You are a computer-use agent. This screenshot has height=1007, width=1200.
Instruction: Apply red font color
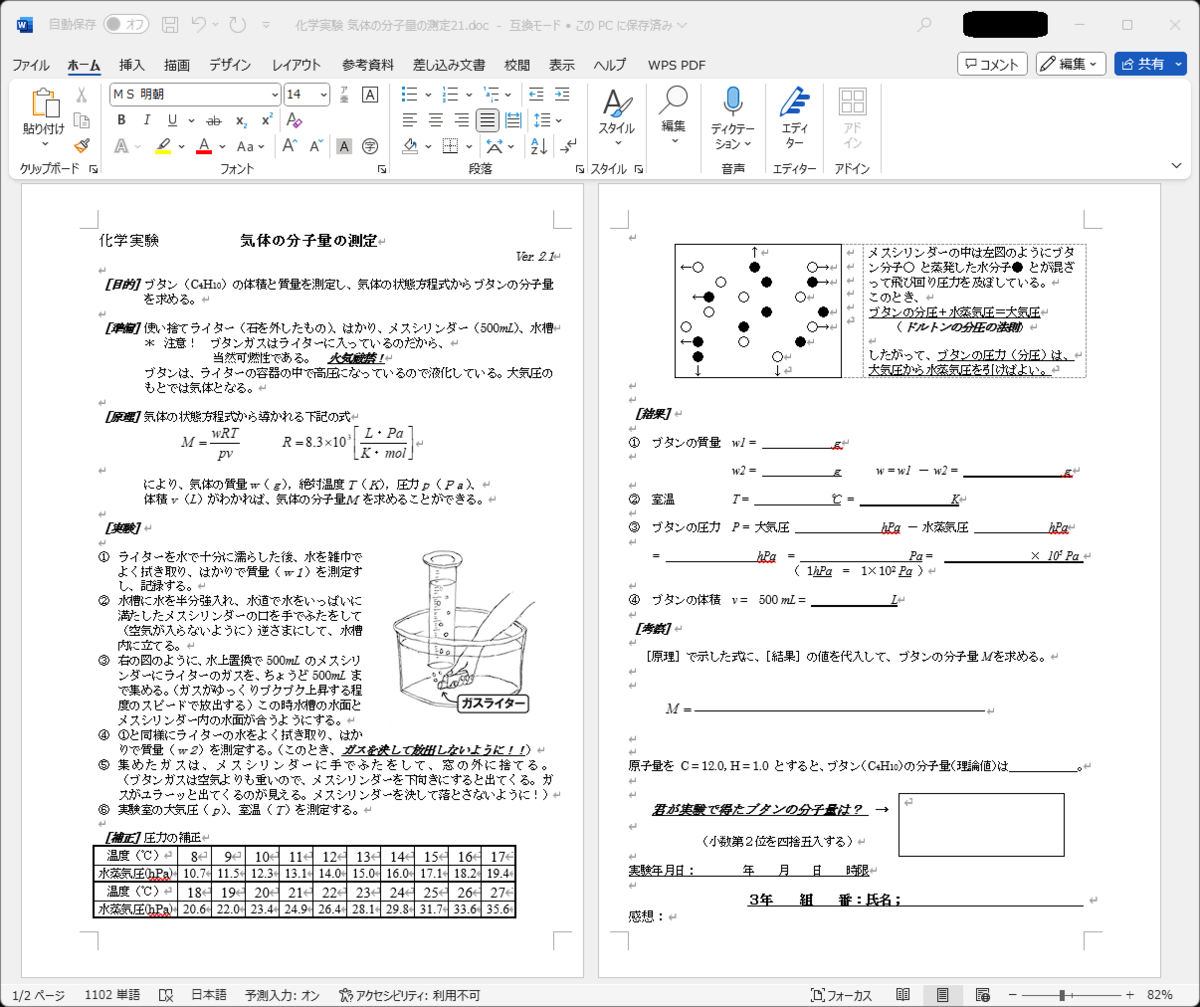pyautogui.click(x=203, y=146)
